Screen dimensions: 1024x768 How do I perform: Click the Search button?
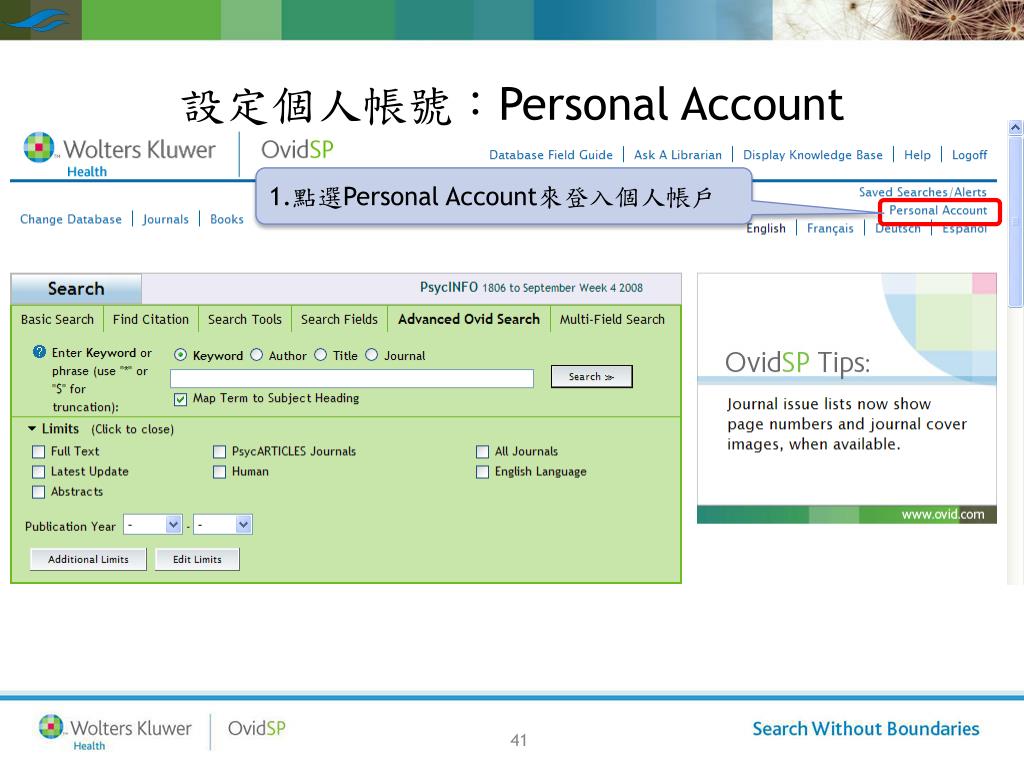(x=592, y=377)
